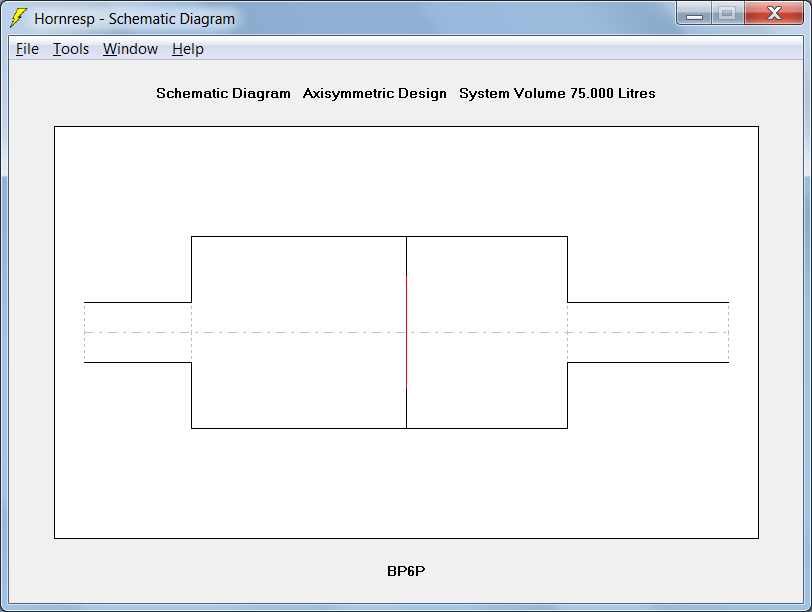Open the Help menu
Screen dimensions: 812x612
pyautogui.click(x=187, y=49)
